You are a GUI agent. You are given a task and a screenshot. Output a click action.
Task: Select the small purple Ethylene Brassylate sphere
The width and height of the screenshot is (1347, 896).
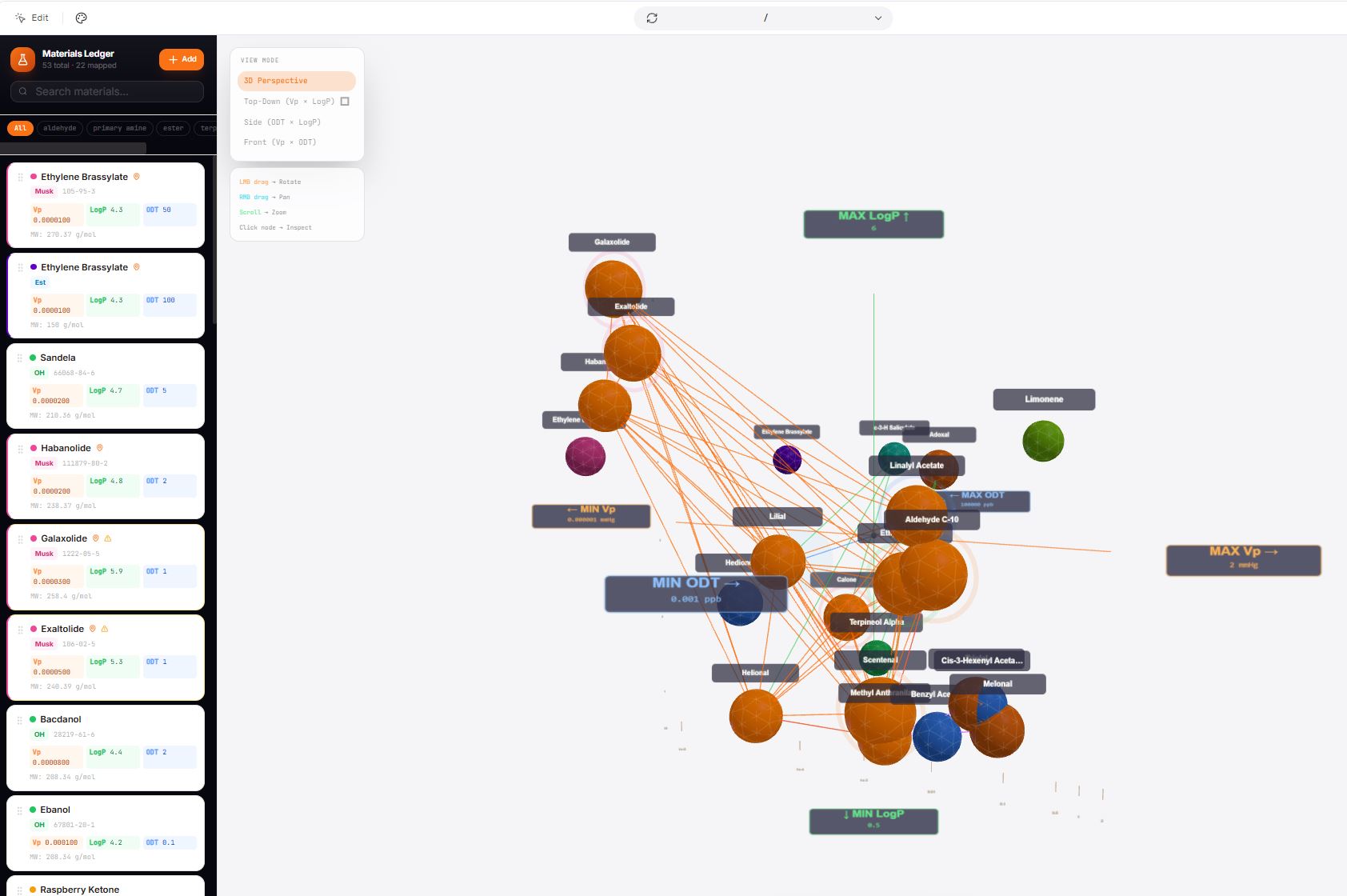787,459
